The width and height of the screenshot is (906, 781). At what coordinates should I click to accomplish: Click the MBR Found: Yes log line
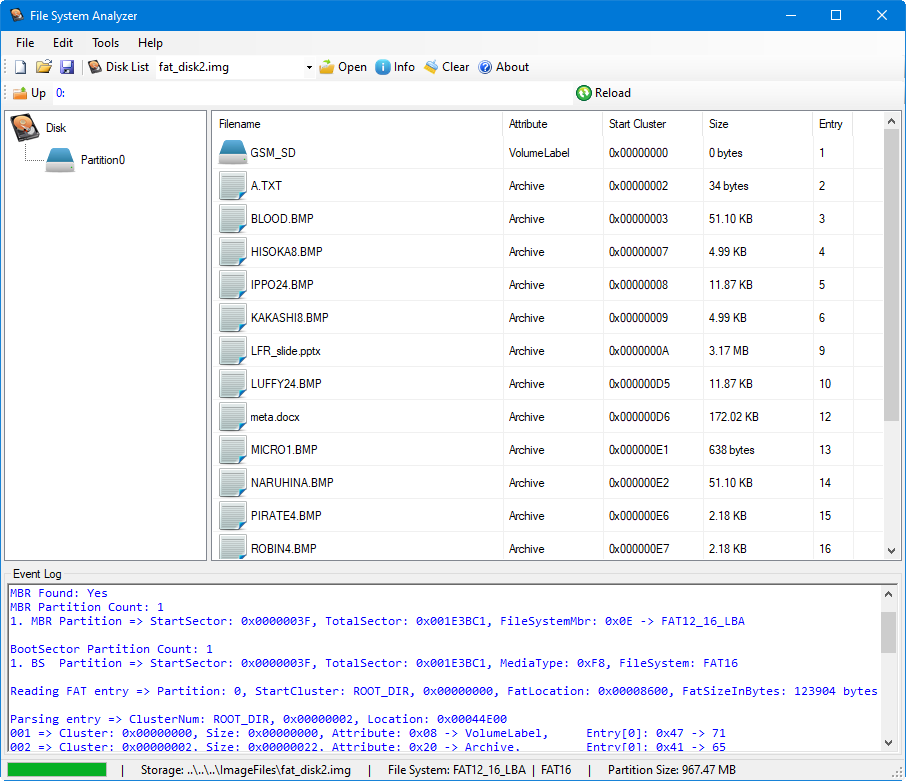pyautogui.click(x=58, y=593)
